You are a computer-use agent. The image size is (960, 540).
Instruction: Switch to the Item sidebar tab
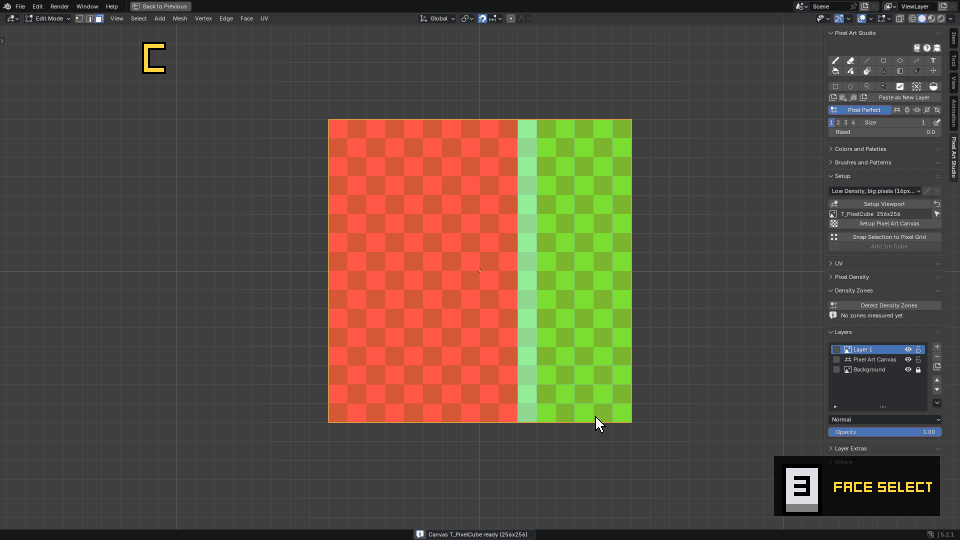click(x=954, y=38)
